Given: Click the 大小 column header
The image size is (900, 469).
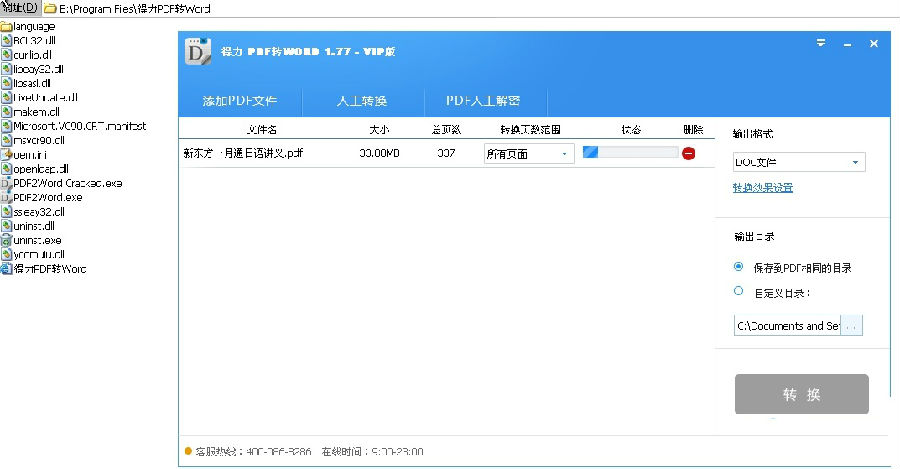Looking at the screenshot, I should [x=379, y=130].
